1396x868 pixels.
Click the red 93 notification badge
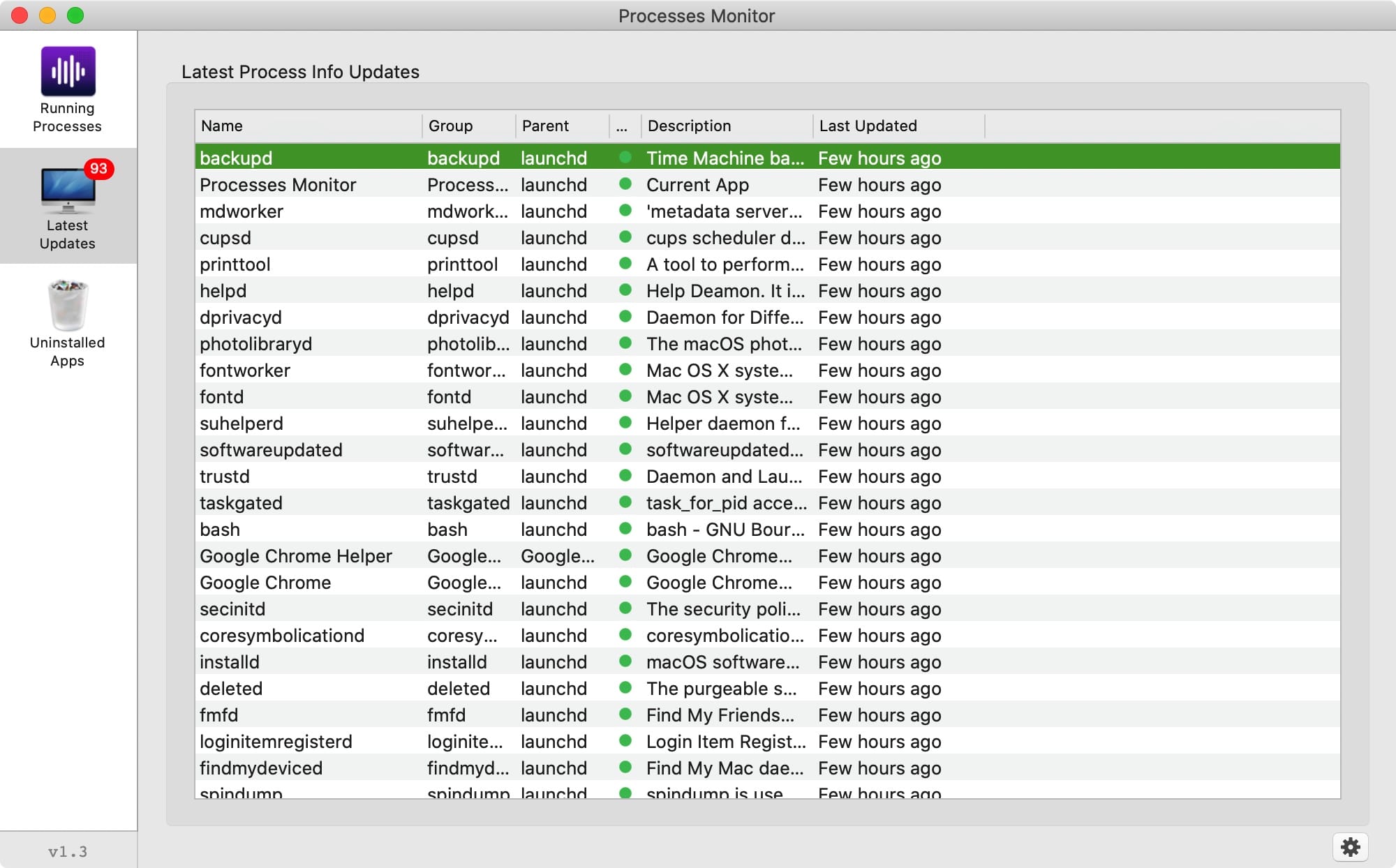(x=98, y=169)
